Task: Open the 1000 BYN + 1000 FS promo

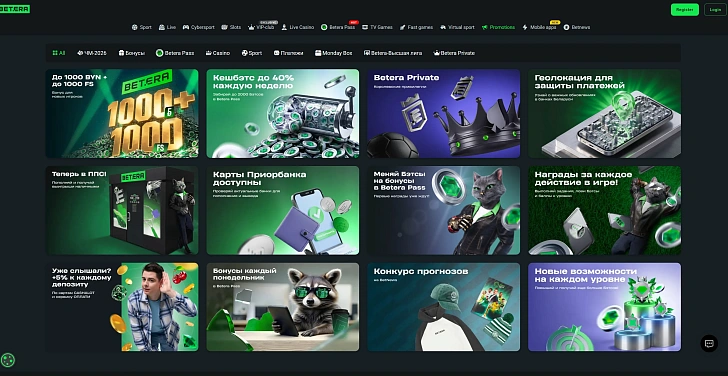Action: [122, 113]
